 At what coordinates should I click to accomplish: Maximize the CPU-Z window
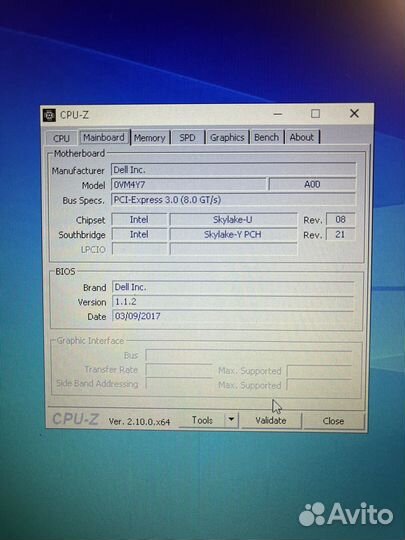coord(315,114)
